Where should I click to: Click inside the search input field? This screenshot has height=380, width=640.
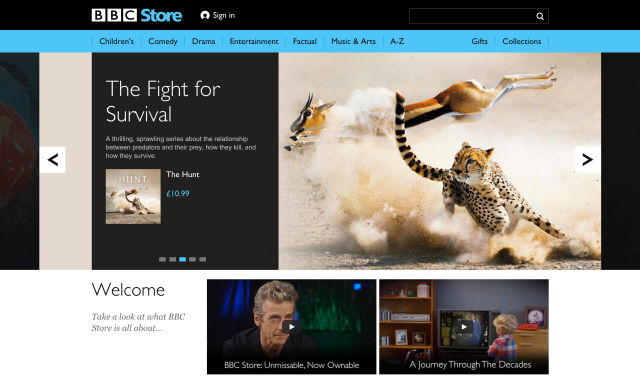(x=473, y=16)
